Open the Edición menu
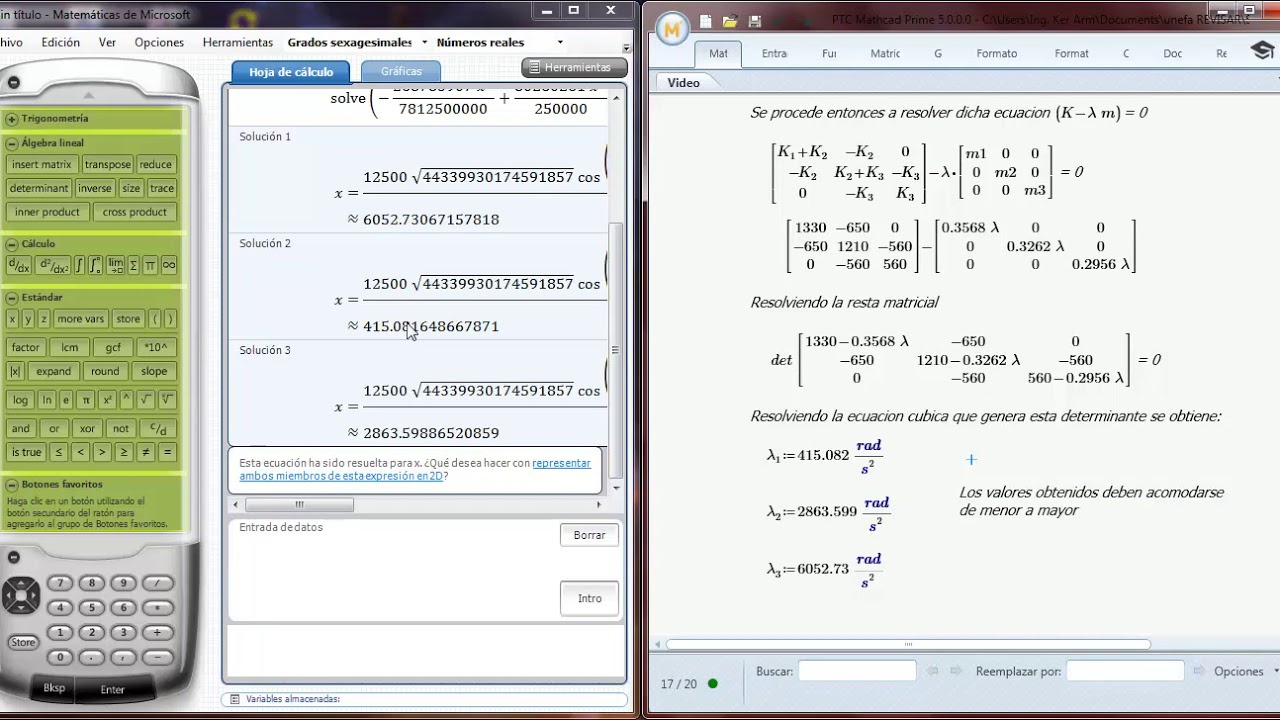The width and height of the screenshot is (1280, 720). [61, 42]
